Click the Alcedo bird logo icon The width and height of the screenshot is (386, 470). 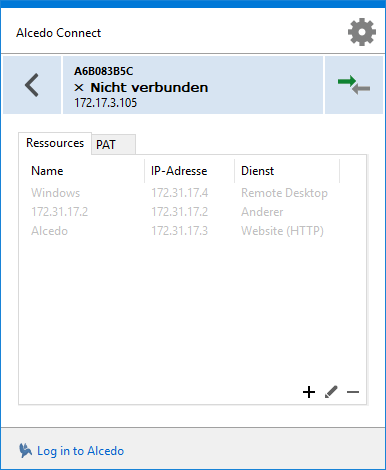click(x=25, y=451)
